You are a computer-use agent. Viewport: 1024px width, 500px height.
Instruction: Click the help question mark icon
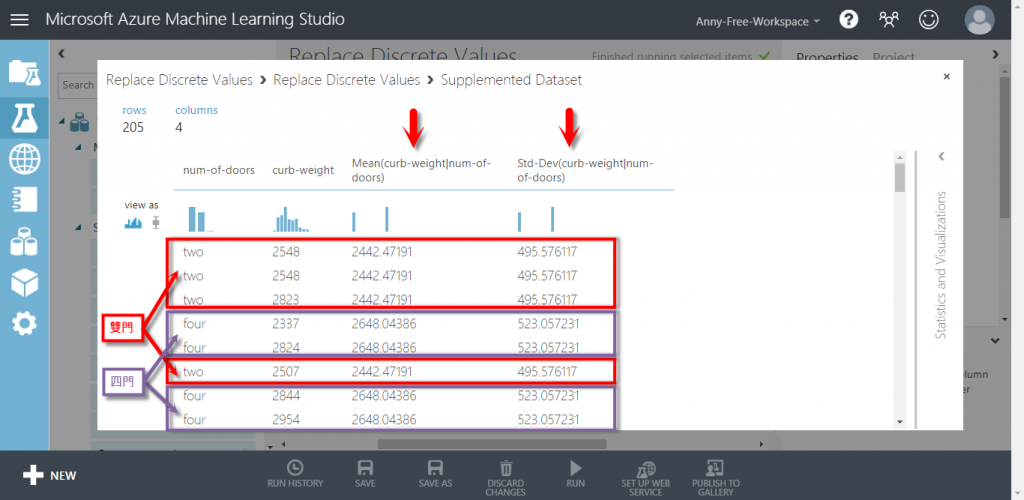[848, 20]
